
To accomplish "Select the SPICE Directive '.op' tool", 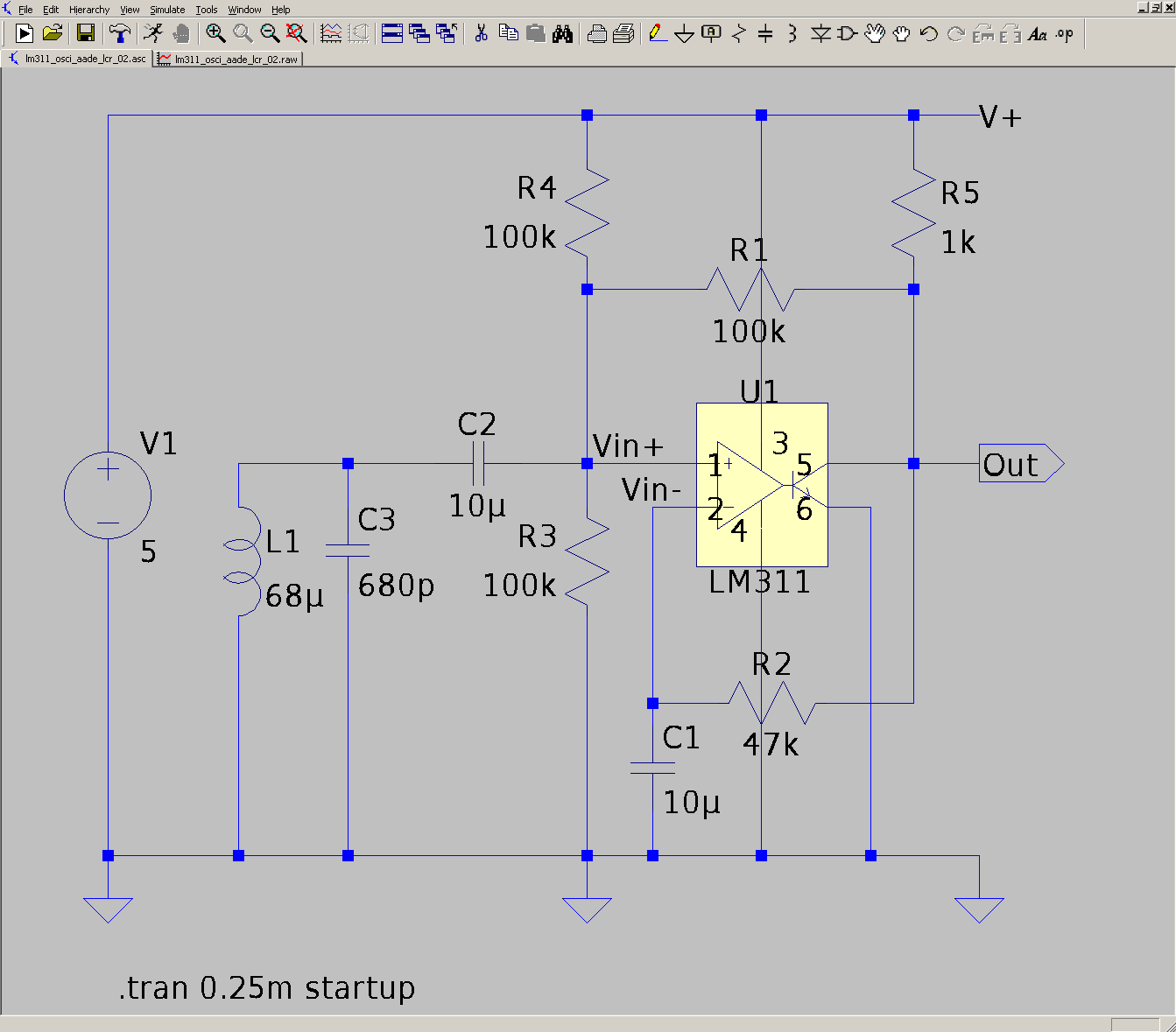I will (x=1065, y=33).
